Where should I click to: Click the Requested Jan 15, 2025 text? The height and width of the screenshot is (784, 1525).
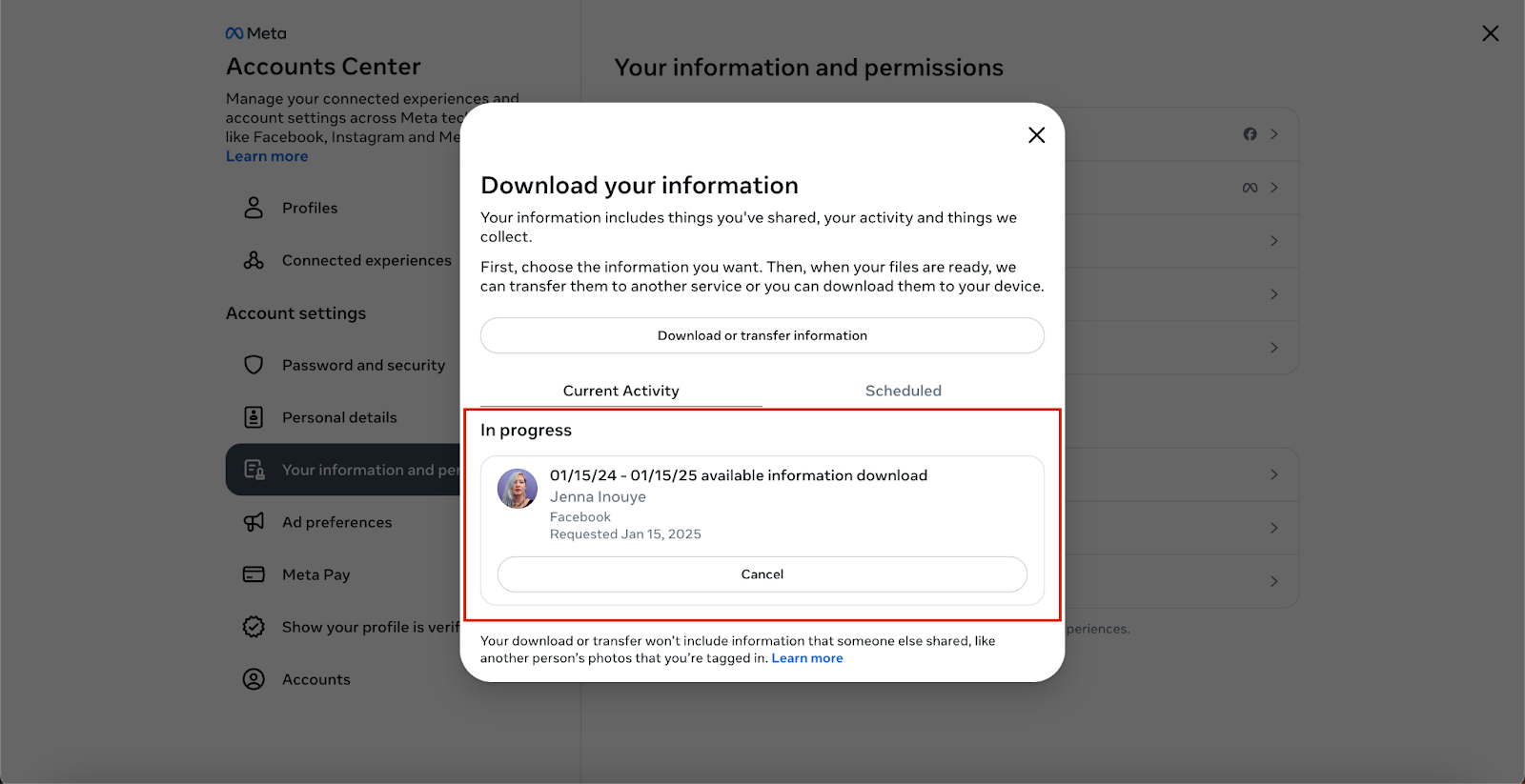pos(625,534)
